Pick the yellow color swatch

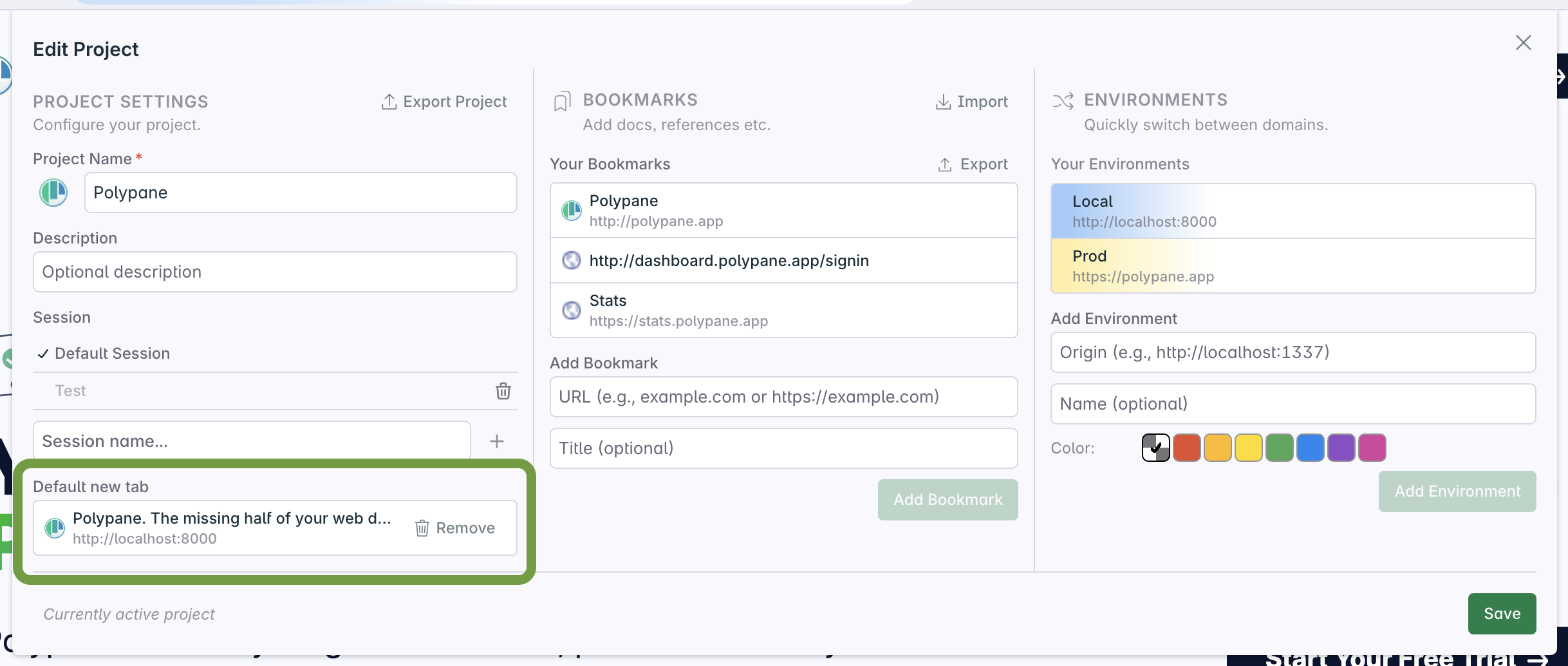point(1249,448)
